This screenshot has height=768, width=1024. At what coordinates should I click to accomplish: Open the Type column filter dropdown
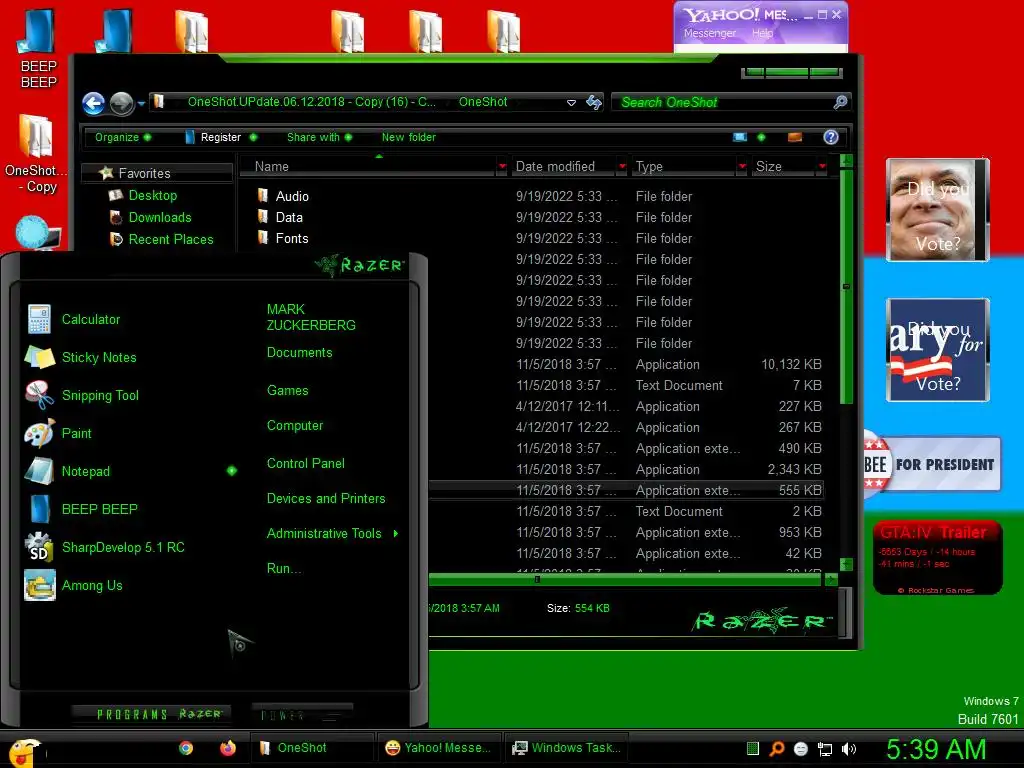(x=742, y=167)
